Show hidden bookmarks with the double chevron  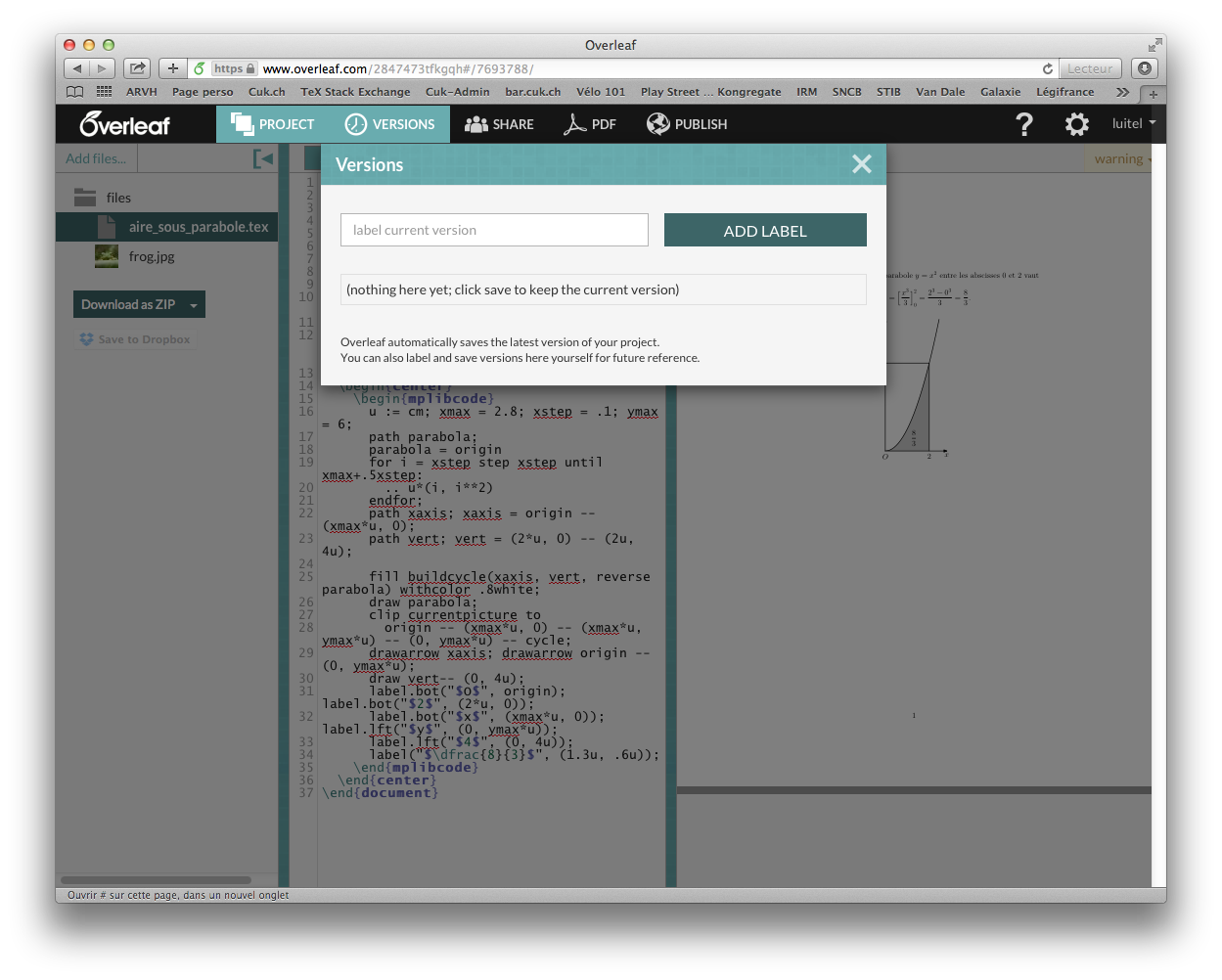[x=1122, y=92]
